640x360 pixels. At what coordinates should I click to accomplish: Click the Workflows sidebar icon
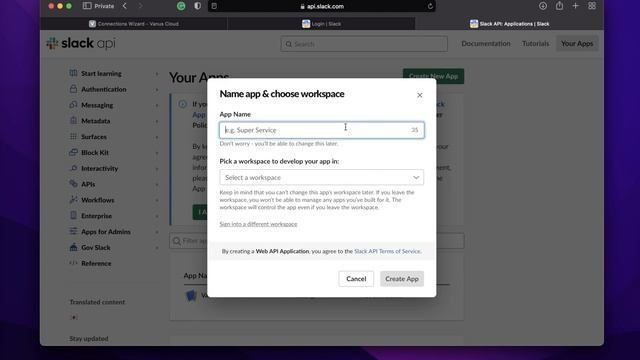[x=73, y=200]
